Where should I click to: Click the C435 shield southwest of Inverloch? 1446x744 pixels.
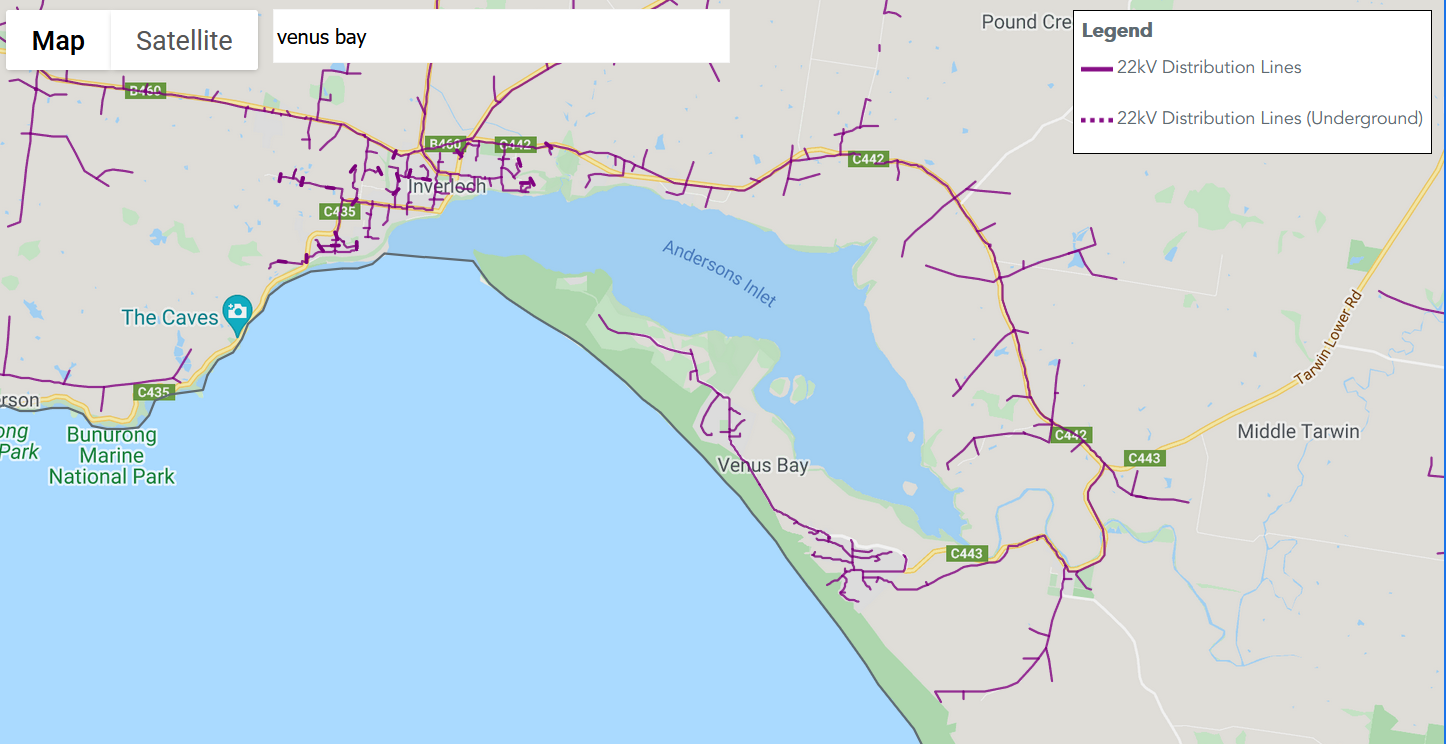[x=340, y=211]
